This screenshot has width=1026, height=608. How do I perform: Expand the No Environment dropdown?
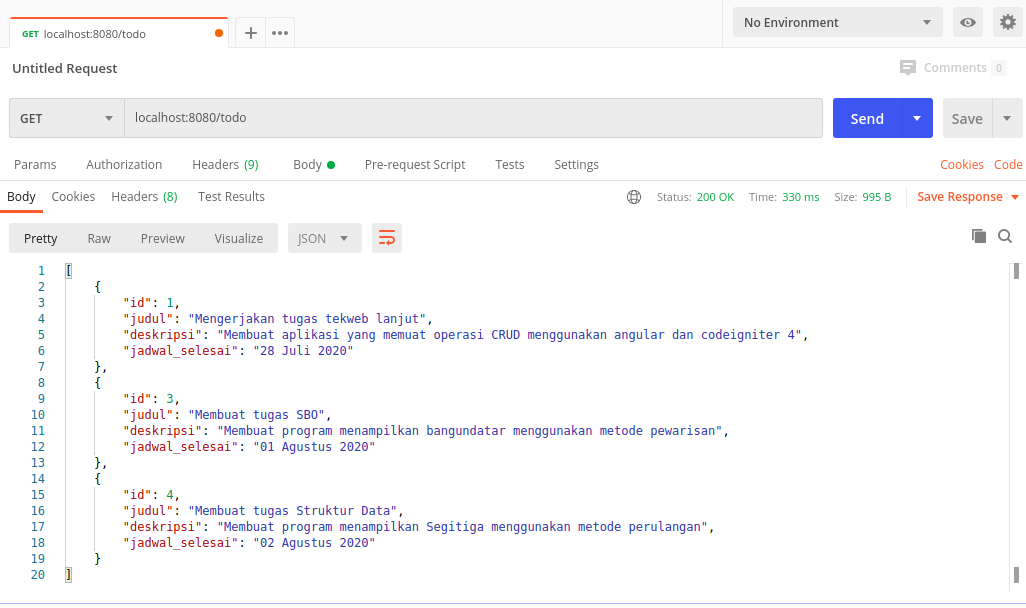pos(838,22)
